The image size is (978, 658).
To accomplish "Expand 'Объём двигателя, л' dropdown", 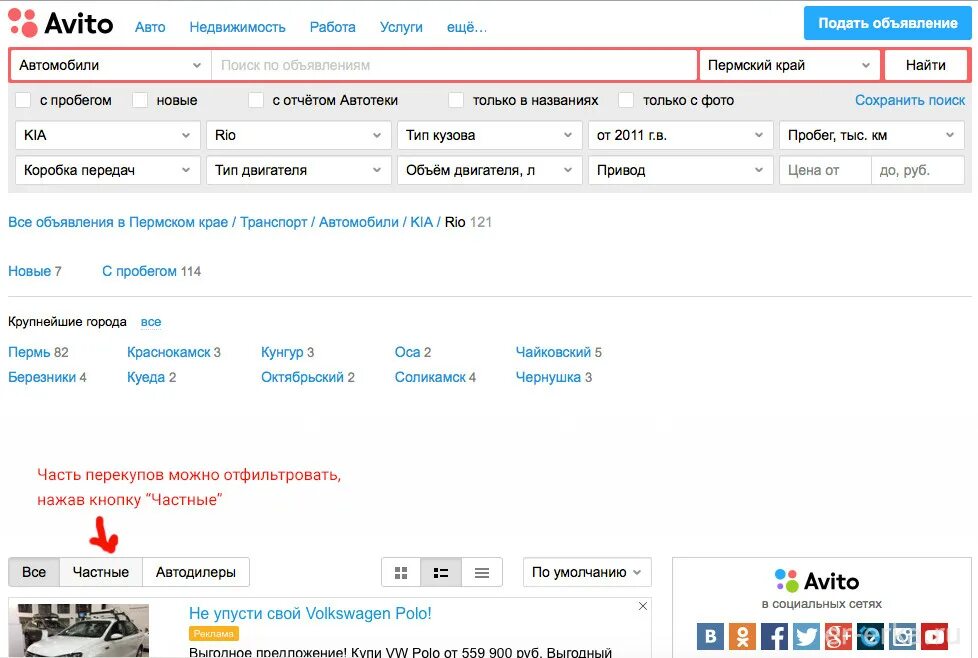I will pyautogui.click(x=490, y=170).
